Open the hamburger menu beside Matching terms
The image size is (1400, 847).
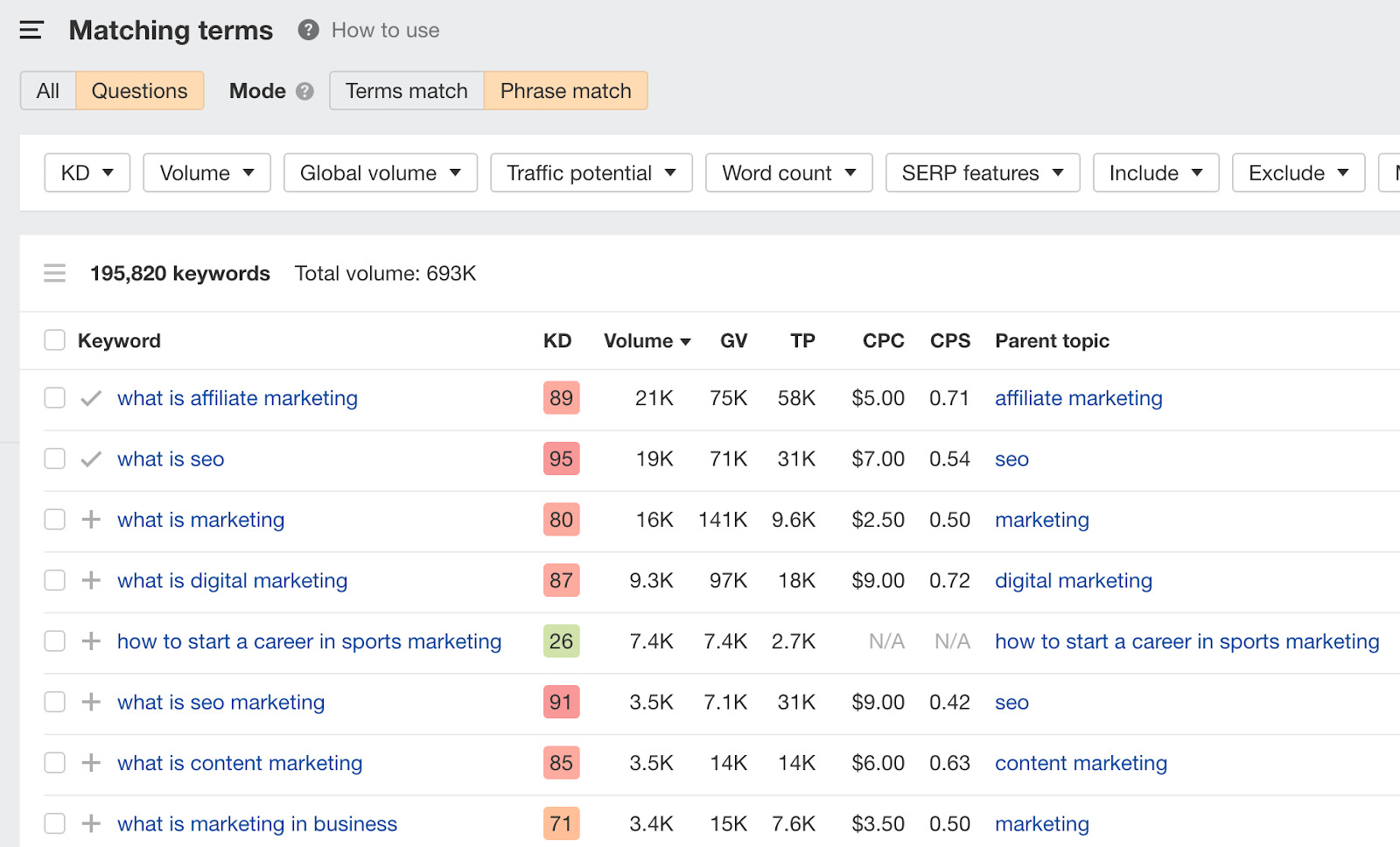pos(31,29)
